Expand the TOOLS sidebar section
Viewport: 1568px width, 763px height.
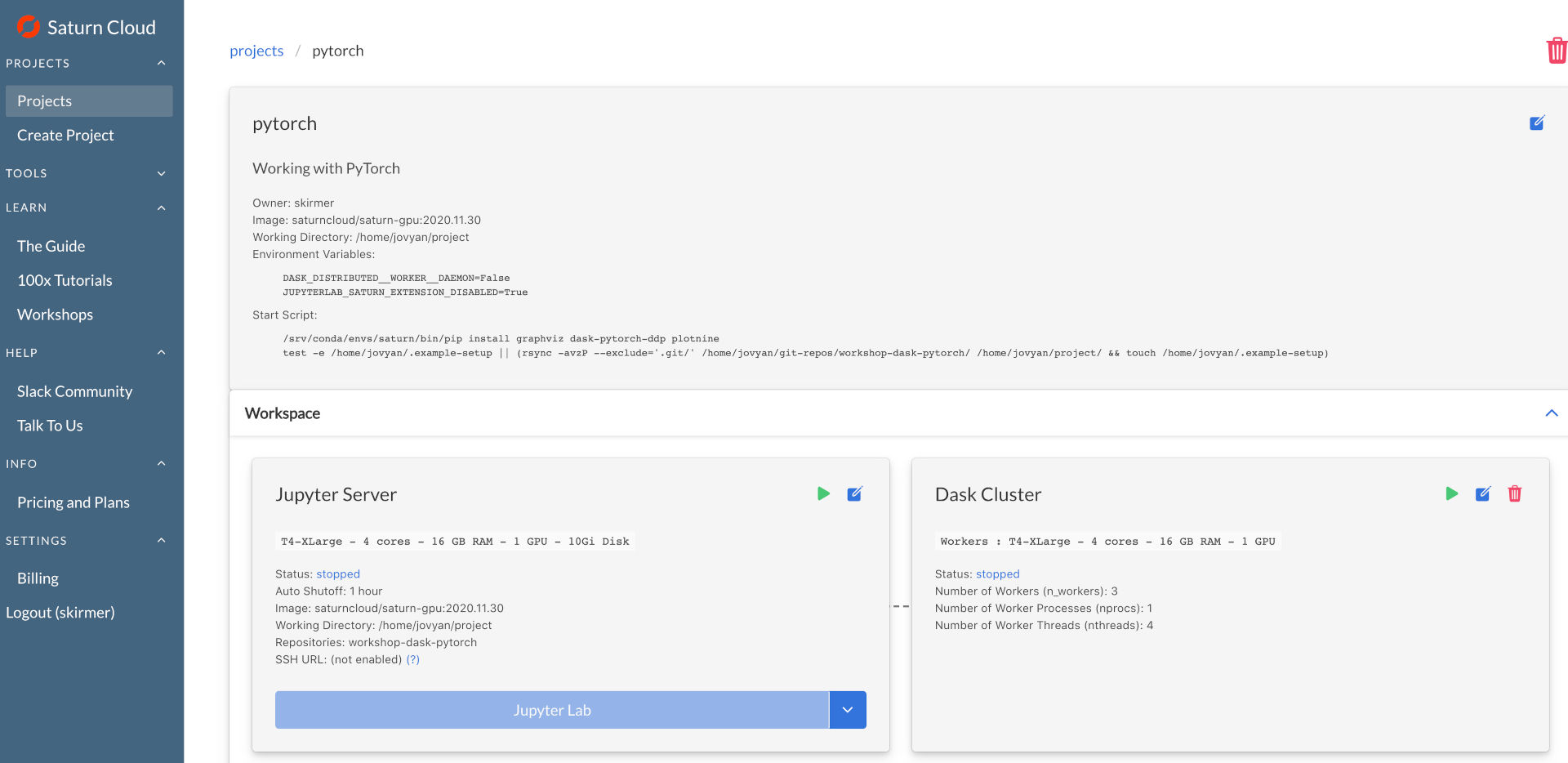click(x=161, y=173)
